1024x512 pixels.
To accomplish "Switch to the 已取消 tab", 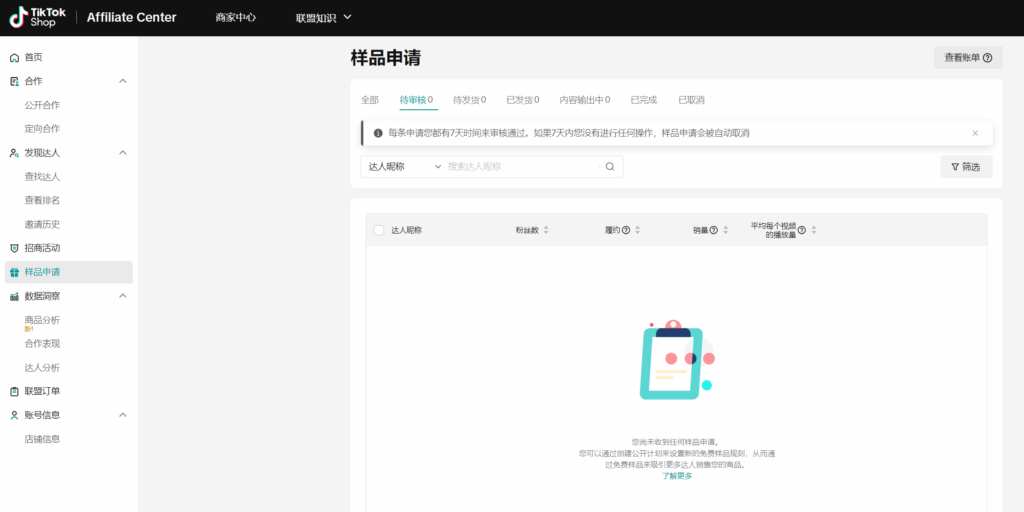I will 692,100.
